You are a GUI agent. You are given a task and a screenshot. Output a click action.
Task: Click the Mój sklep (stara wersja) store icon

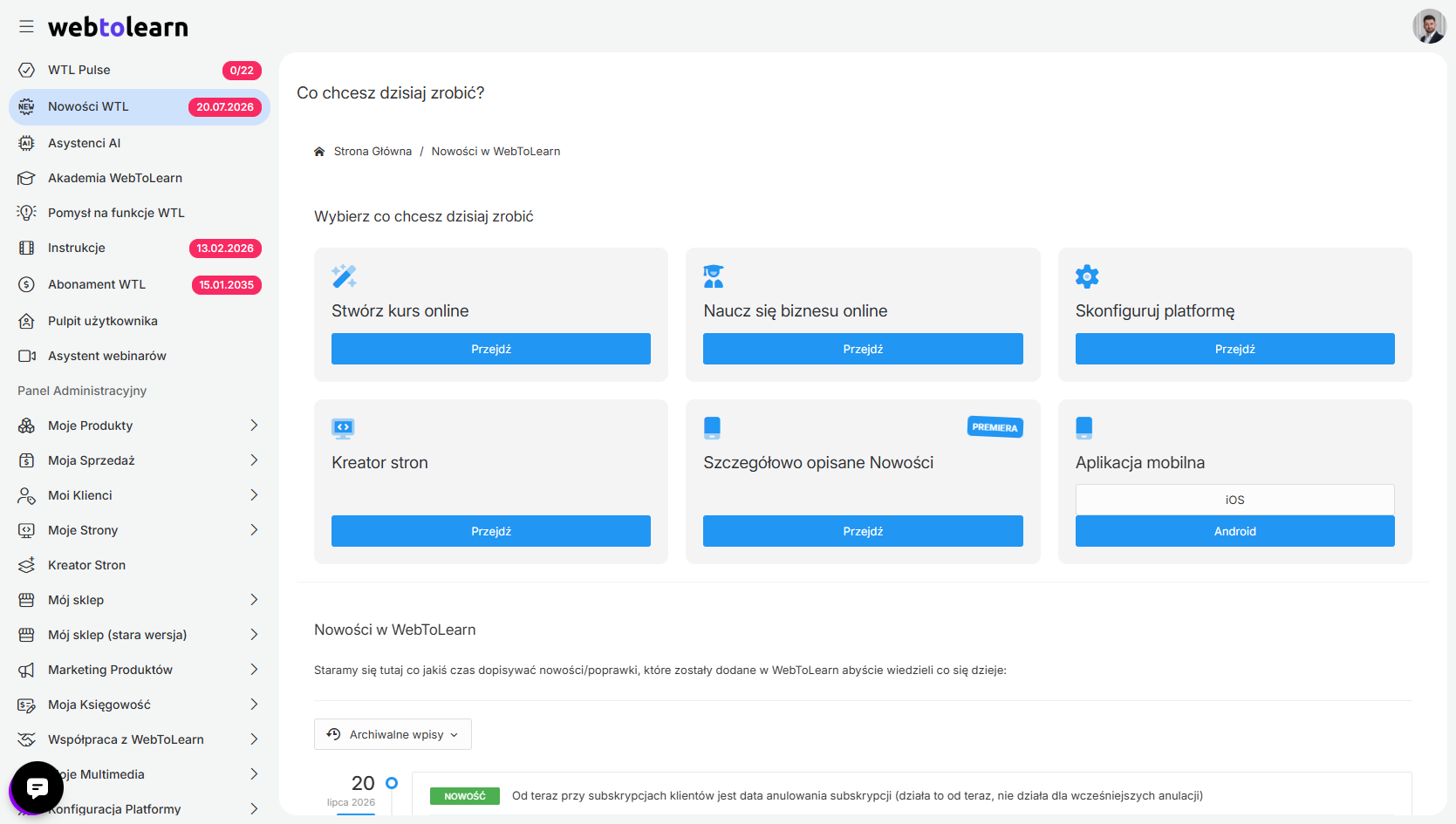(x=26, y=635)
